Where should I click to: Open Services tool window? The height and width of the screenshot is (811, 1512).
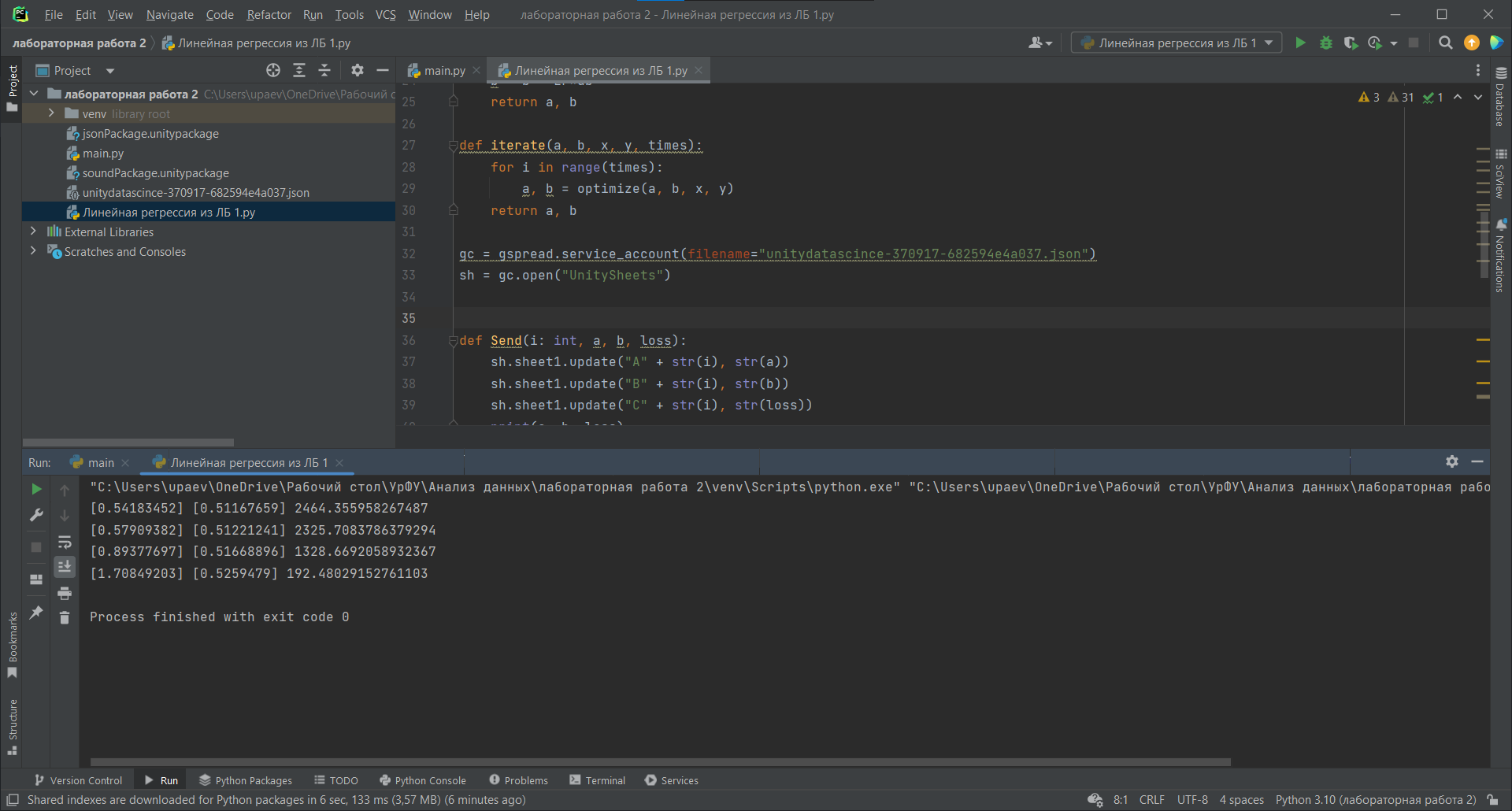(672, 780)
